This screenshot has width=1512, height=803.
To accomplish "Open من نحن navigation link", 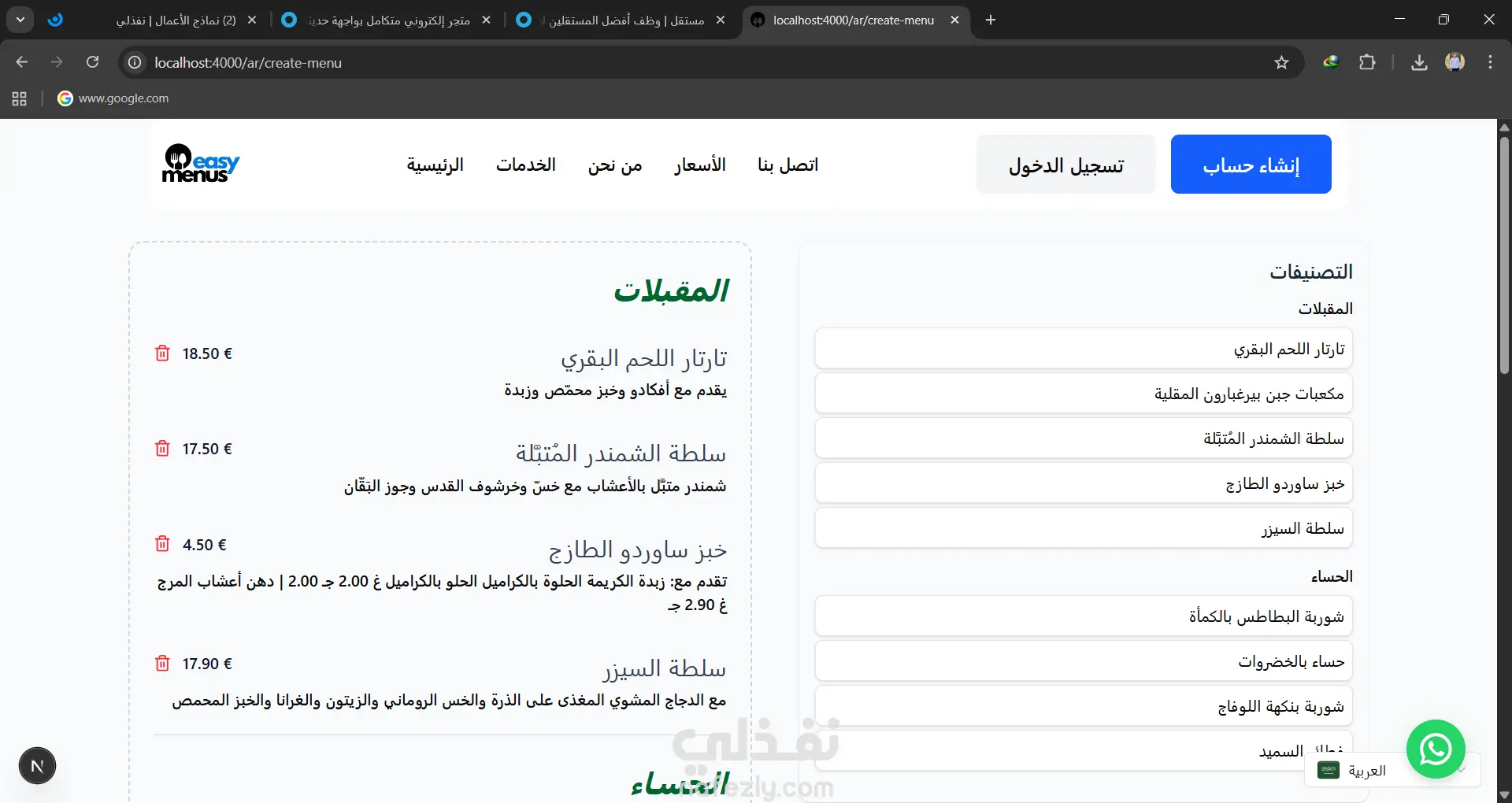I will click(615, 165).
